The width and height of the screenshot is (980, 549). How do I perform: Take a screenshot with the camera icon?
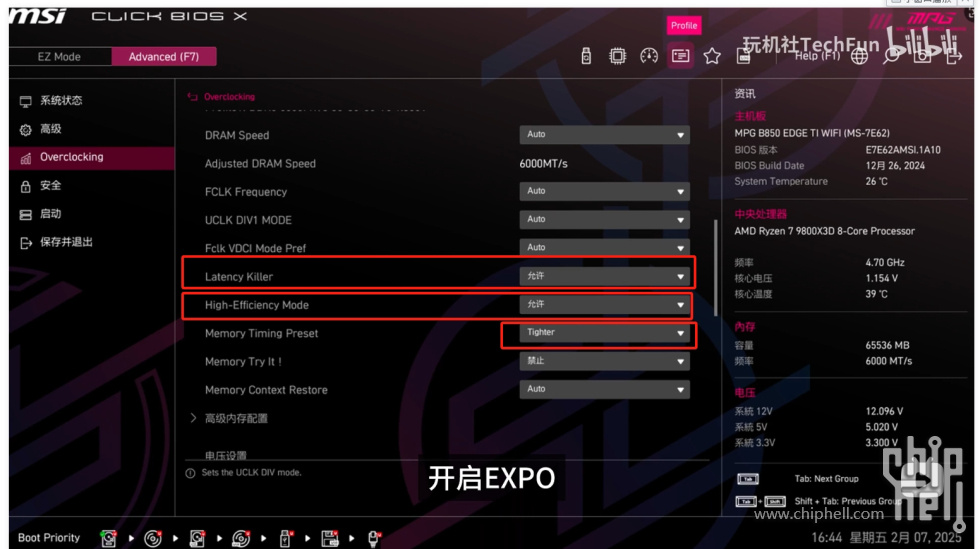[922, 56]
